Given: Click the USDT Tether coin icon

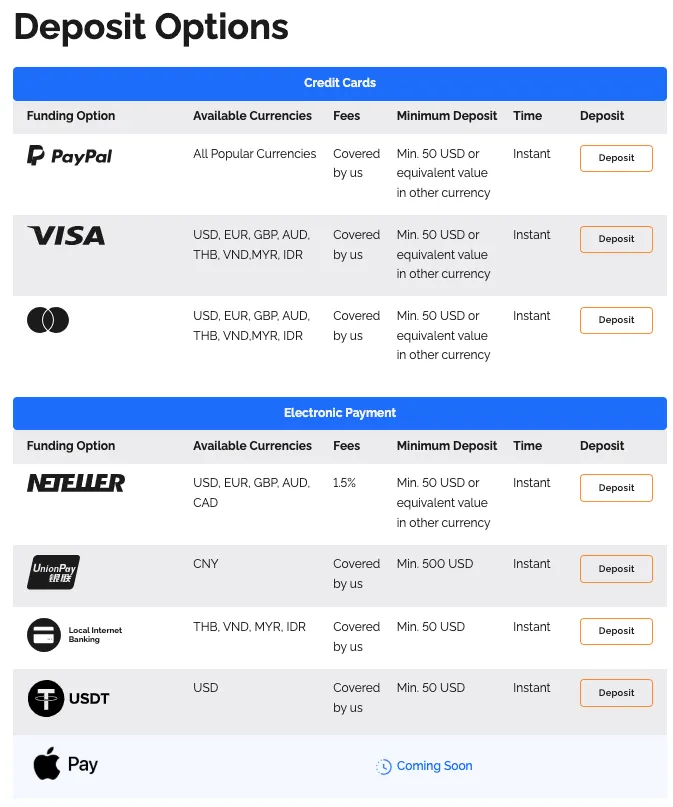Looking at the screenshot, I should [x=46, y=698].
